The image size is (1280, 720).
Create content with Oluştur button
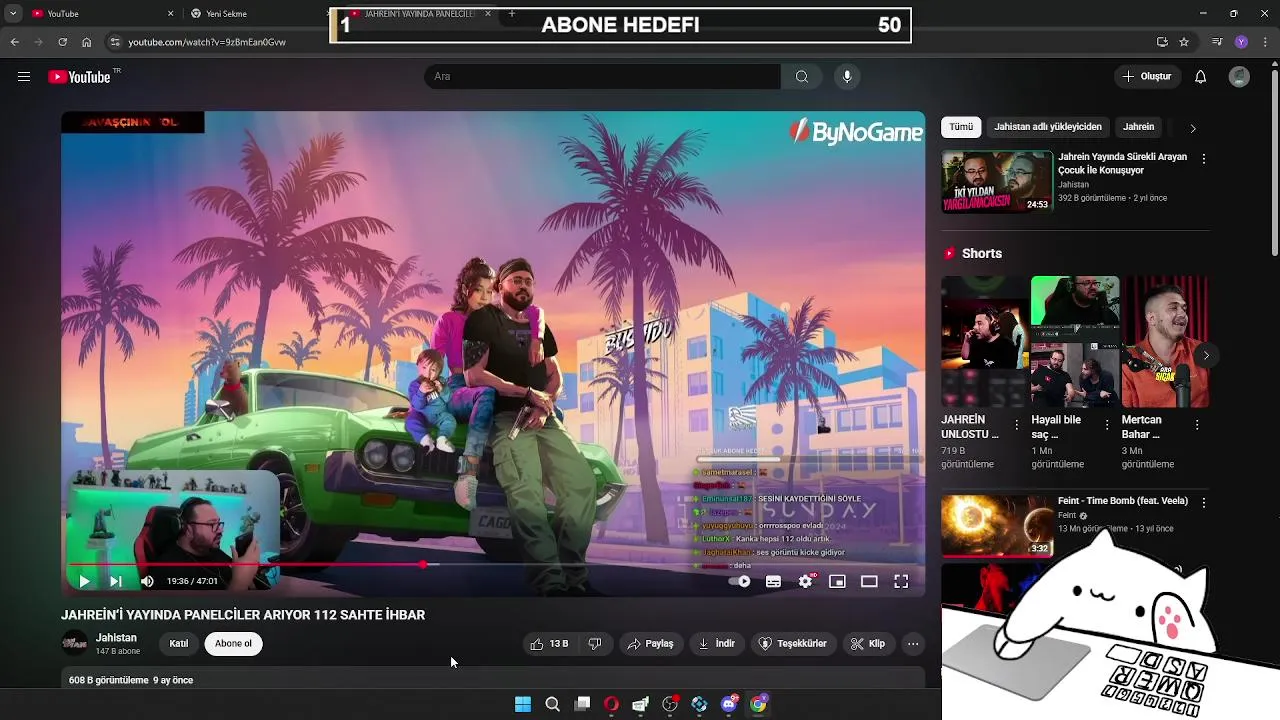tap(1146, 77)
